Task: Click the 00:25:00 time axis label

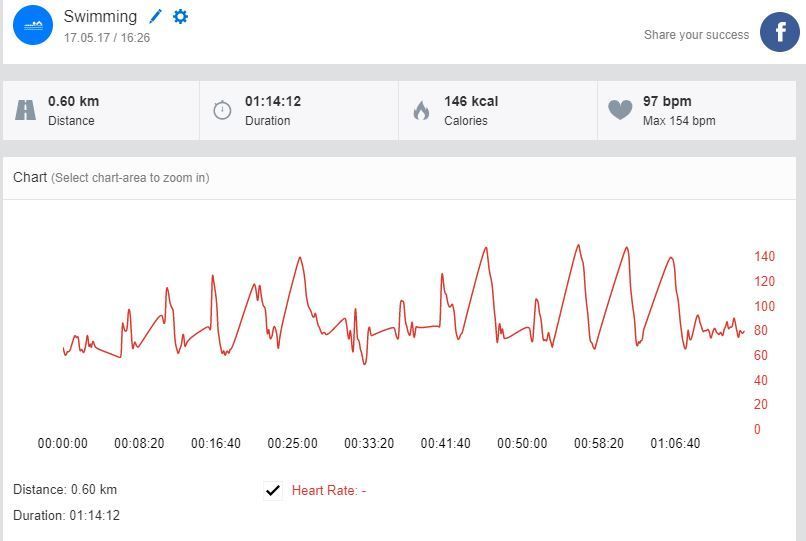Action: [292, 443]
